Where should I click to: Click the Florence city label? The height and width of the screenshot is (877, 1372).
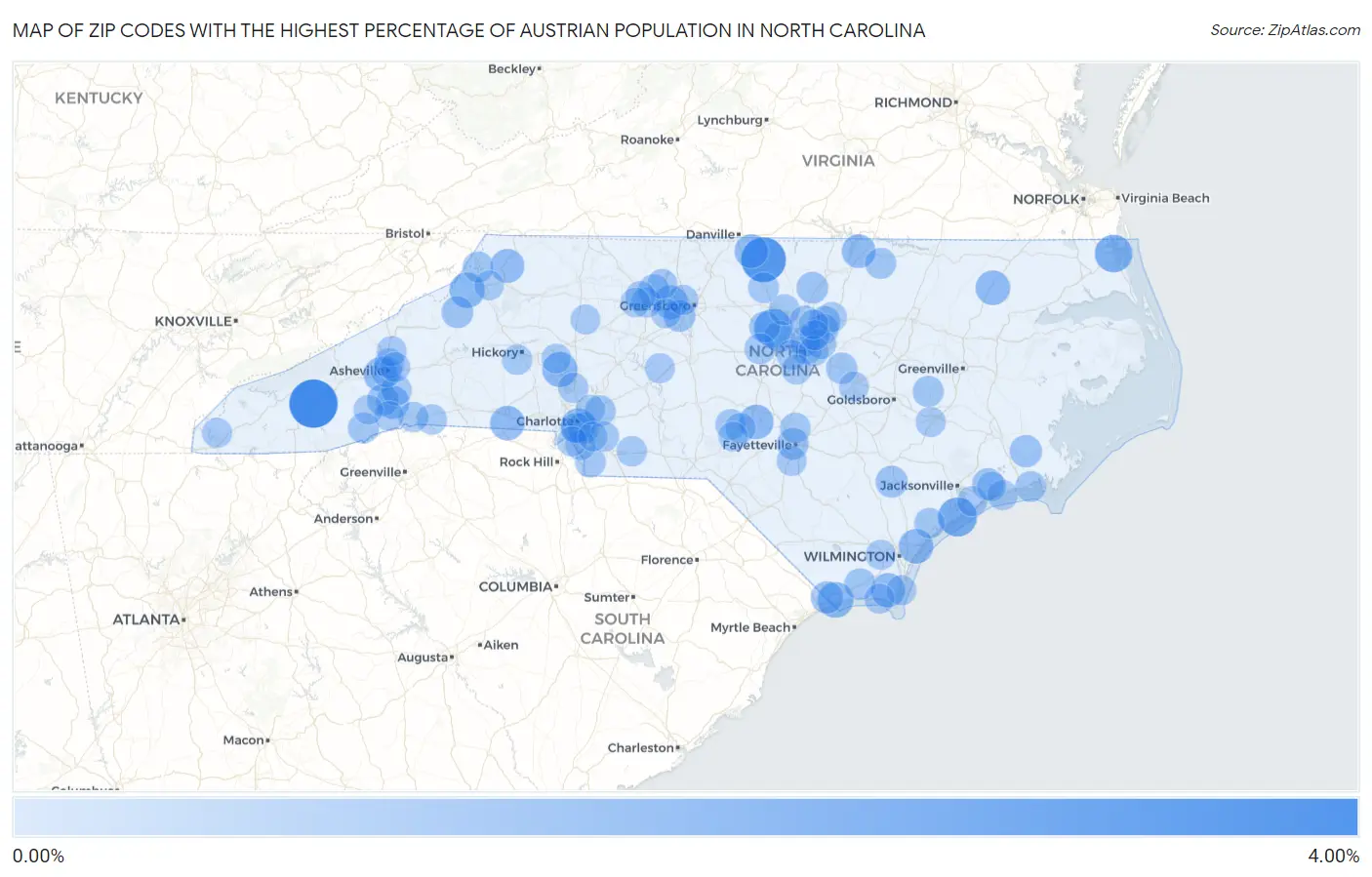667,560
